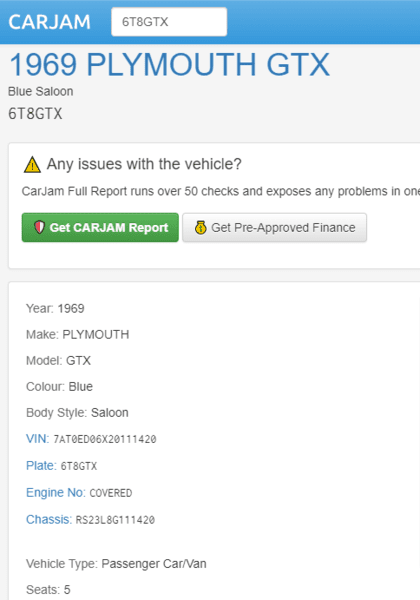Click the Blue Saloon subtitle text

(41, 91)
